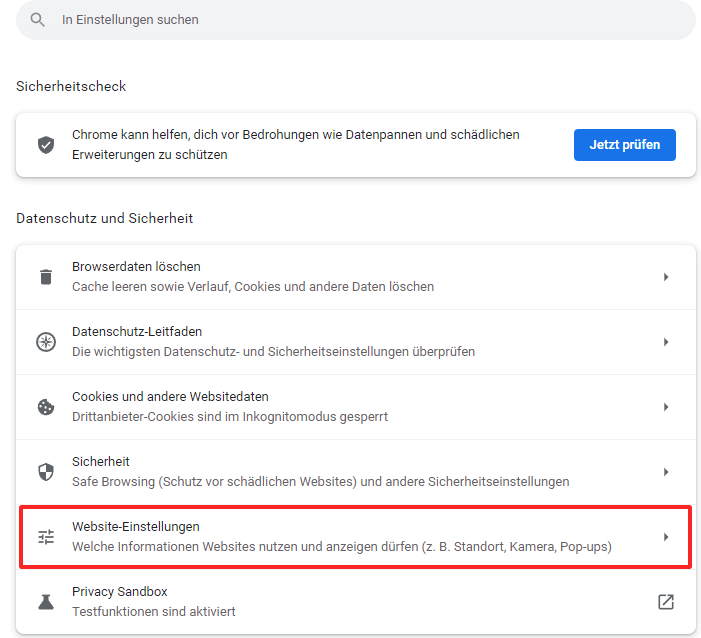Click the external link icon for Privacy Sandbox
The width and height of the screenshot is (701, 638).
[666, 602]
